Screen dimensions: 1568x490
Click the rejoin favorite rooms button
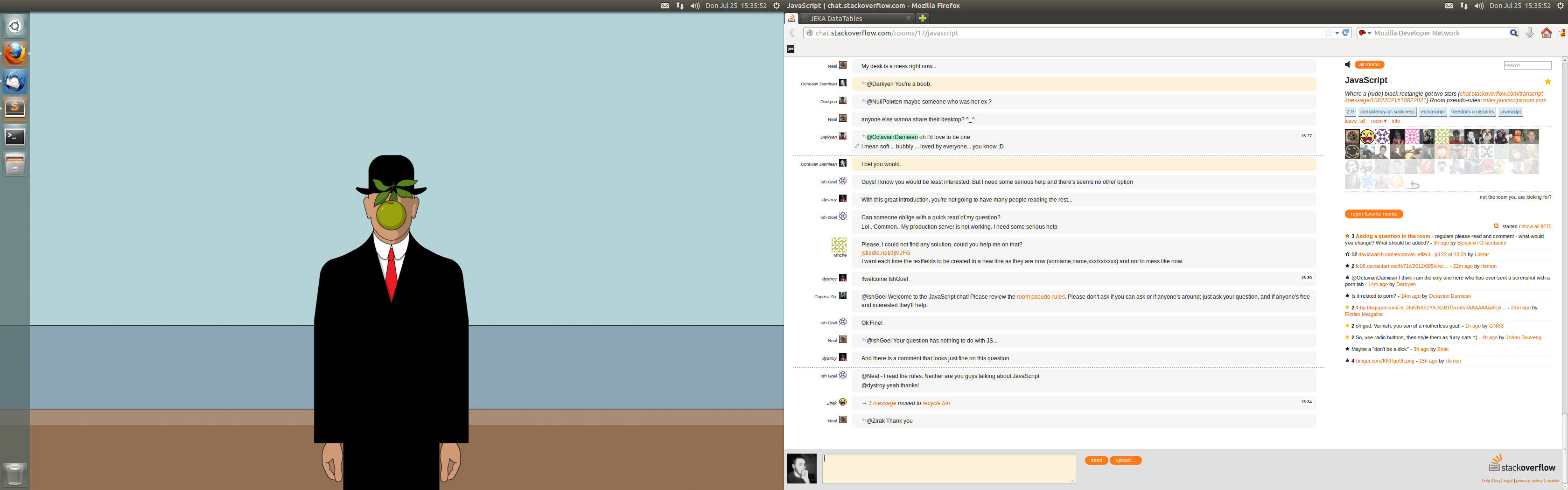pyautogui.click(x=1374, y=214)
